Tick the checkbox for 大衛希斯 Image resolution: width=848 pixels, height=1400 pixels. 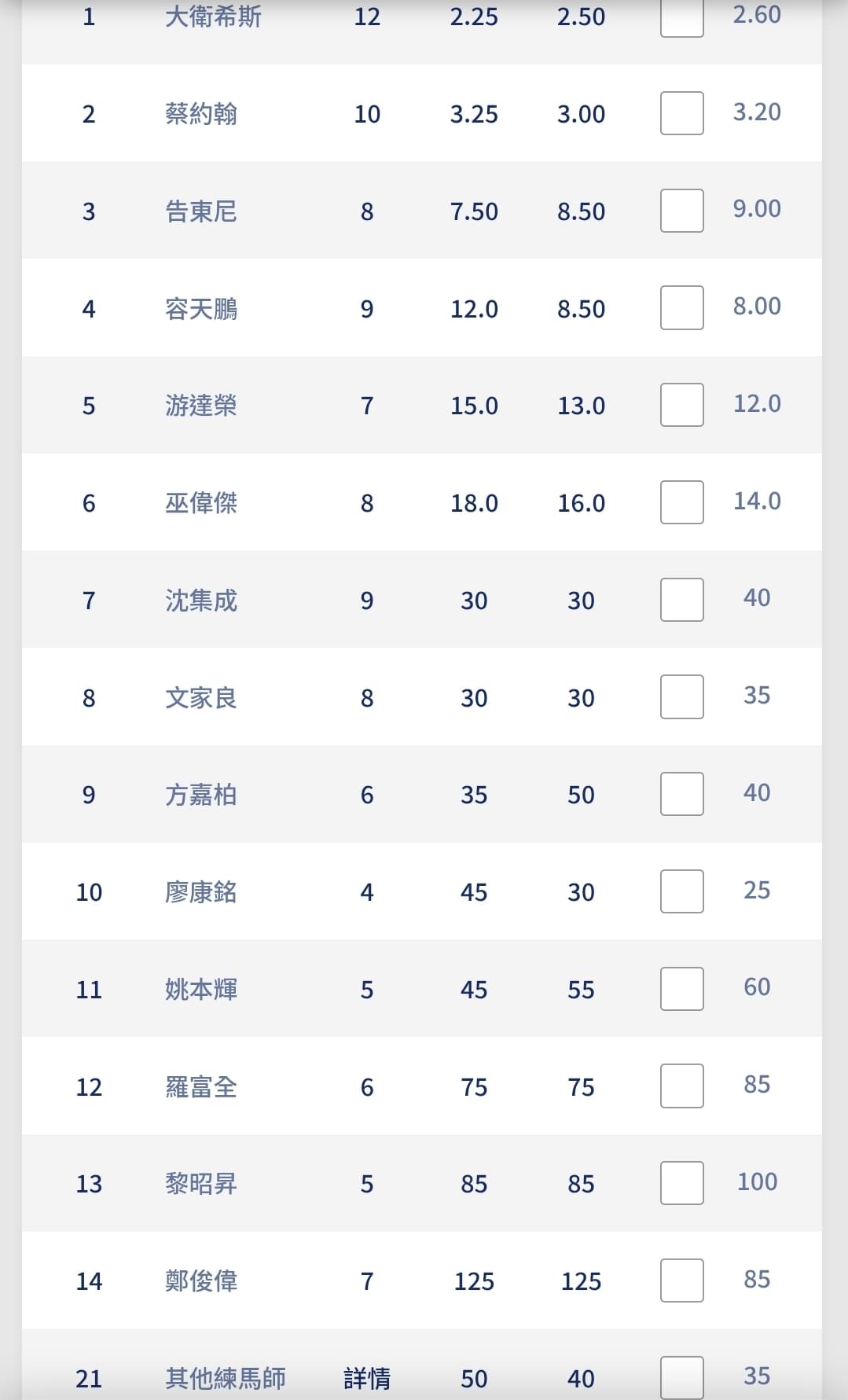pyautogui.click(x=681, y=17)
